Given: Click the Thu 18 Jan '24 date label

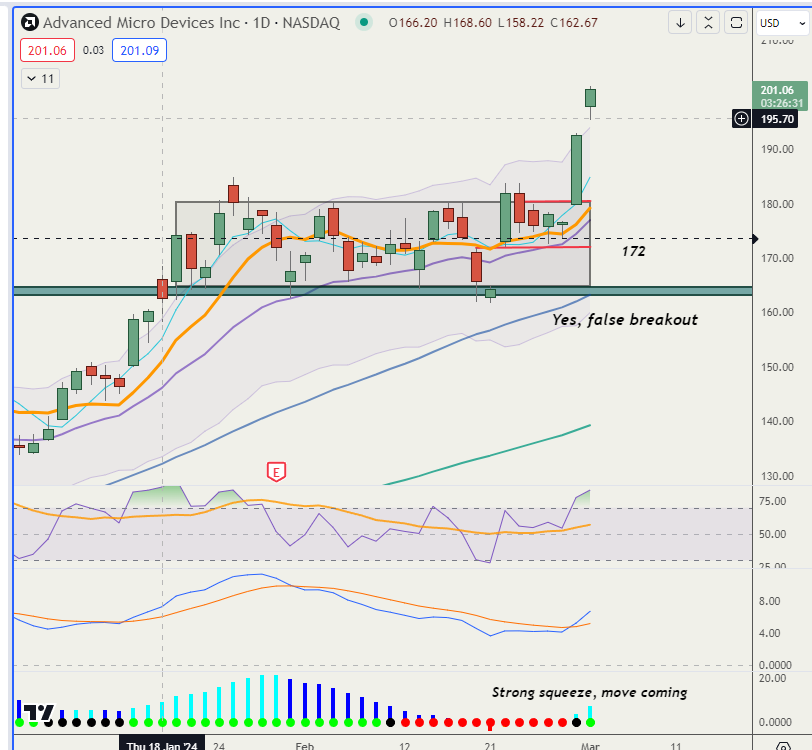Looking at the screenshot, I should click(x=162, y=744).
